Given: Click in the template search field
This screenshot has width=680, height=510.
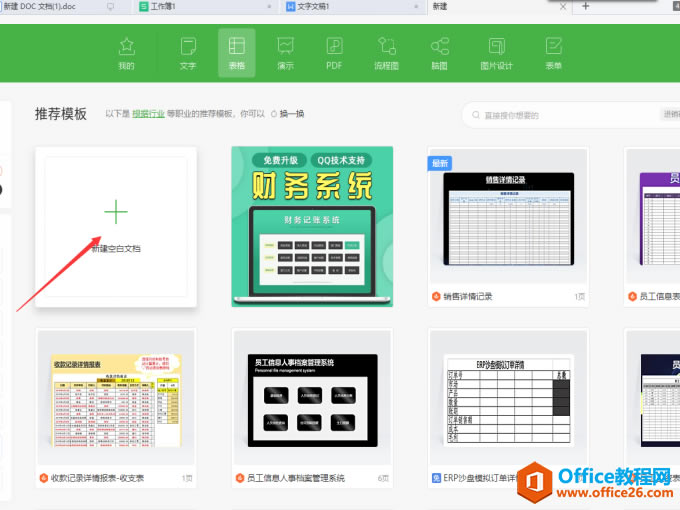Looking at the screenshot, I should coord(572,115).
